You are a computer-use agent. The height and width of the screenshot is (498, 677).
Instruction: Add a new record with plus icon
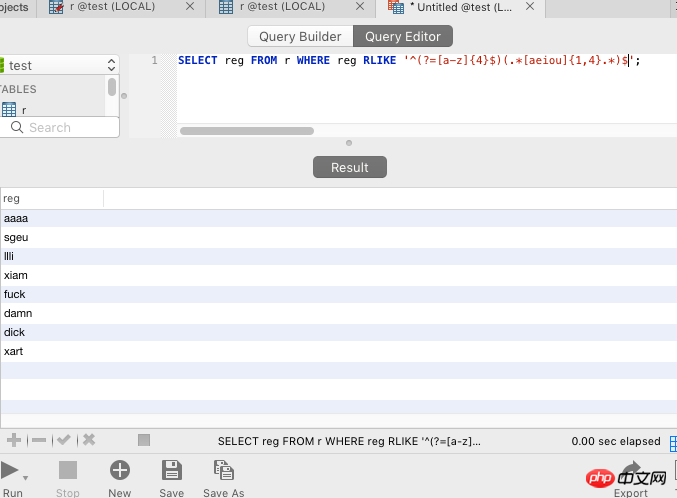(14, 440)
